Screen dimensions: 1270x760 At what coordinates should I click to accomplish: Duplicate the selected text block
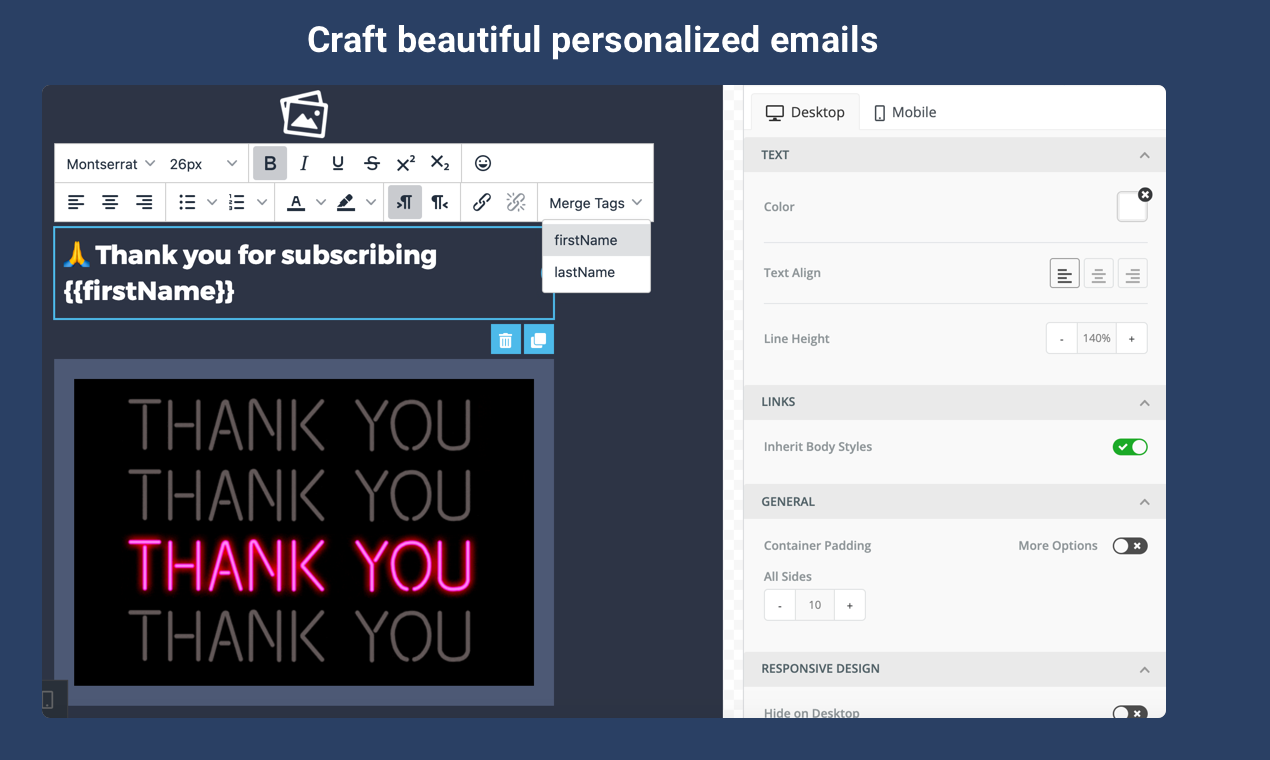(x=538, y=340)
